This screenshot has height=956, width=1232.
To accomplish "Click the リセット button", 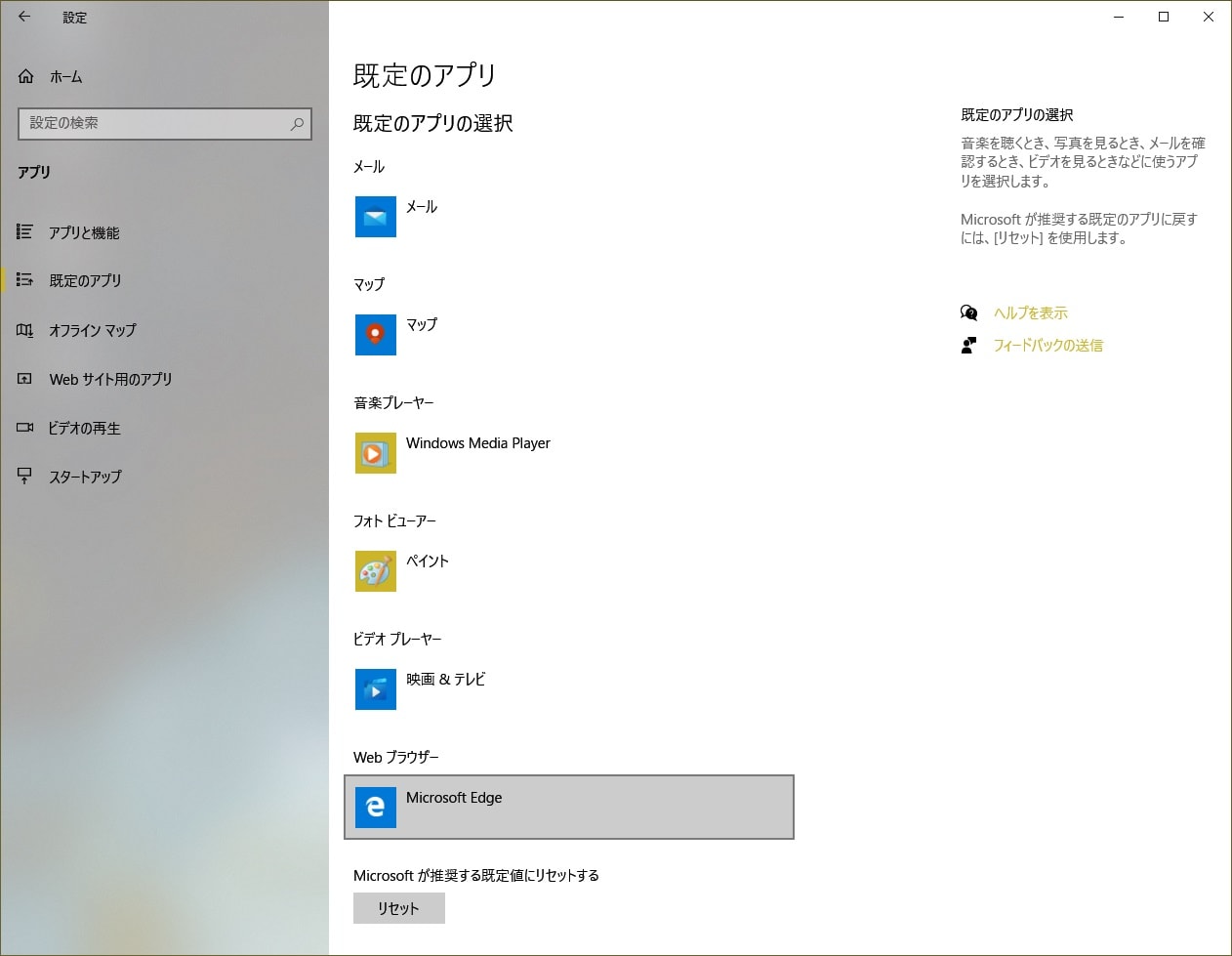I will (x=398, y=908).
